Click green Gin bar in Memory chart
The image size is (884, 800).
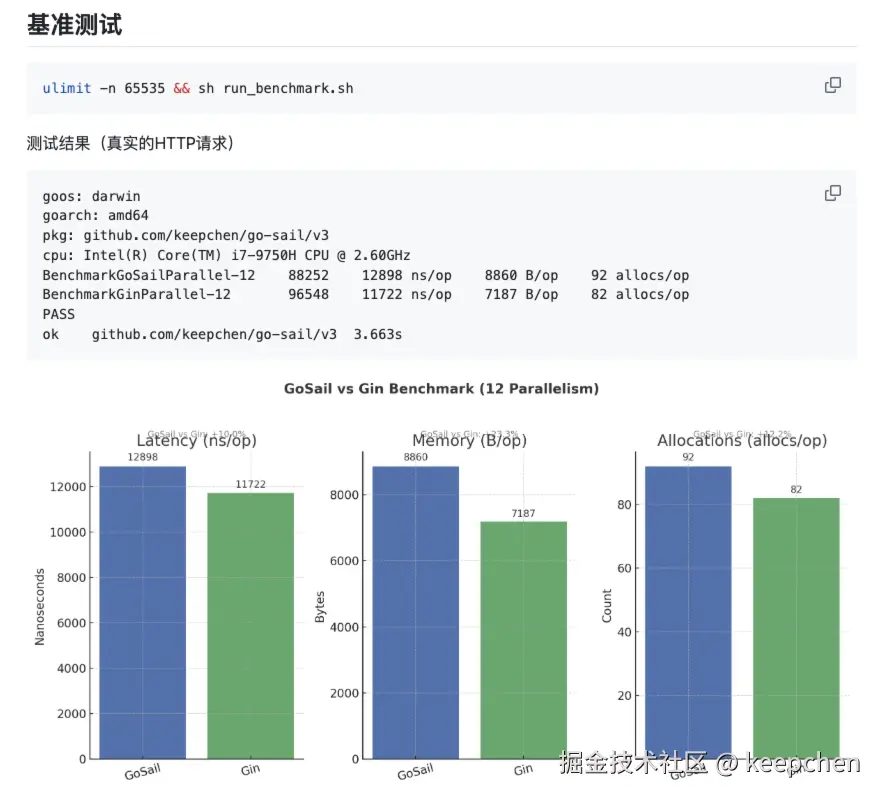pyautogui.click(x=523, y=640)
